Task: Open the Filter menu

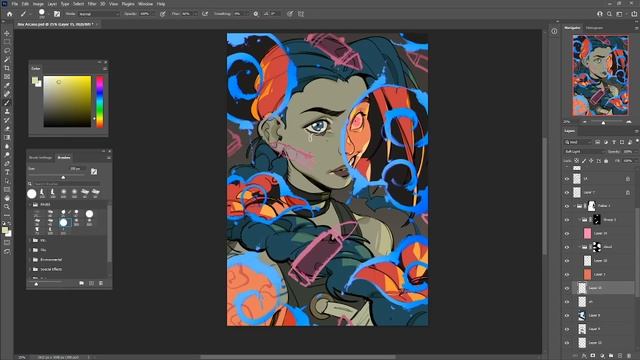Action: click(x=92, y=4)
